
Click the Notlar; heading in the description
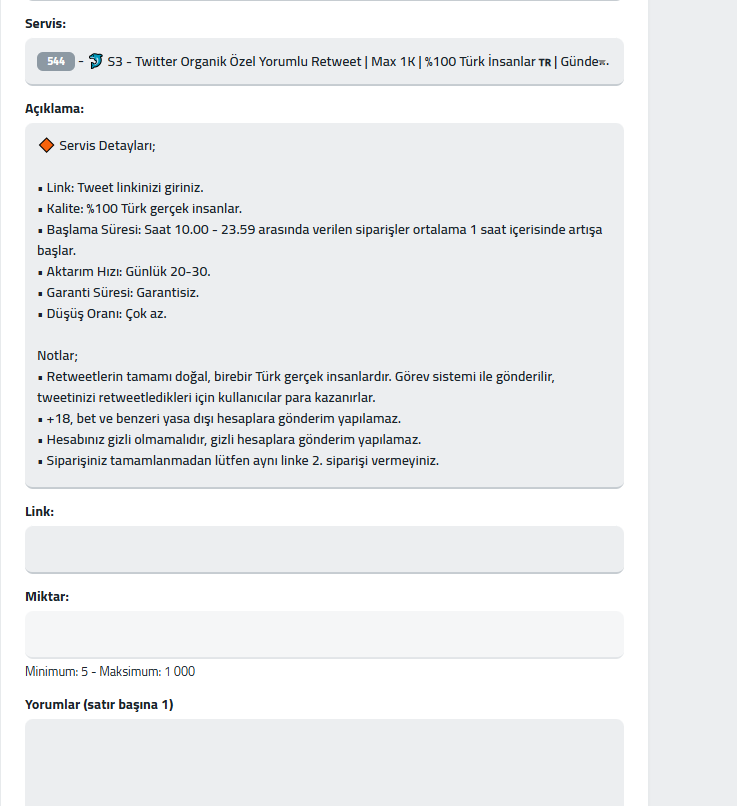click(58, 356)
